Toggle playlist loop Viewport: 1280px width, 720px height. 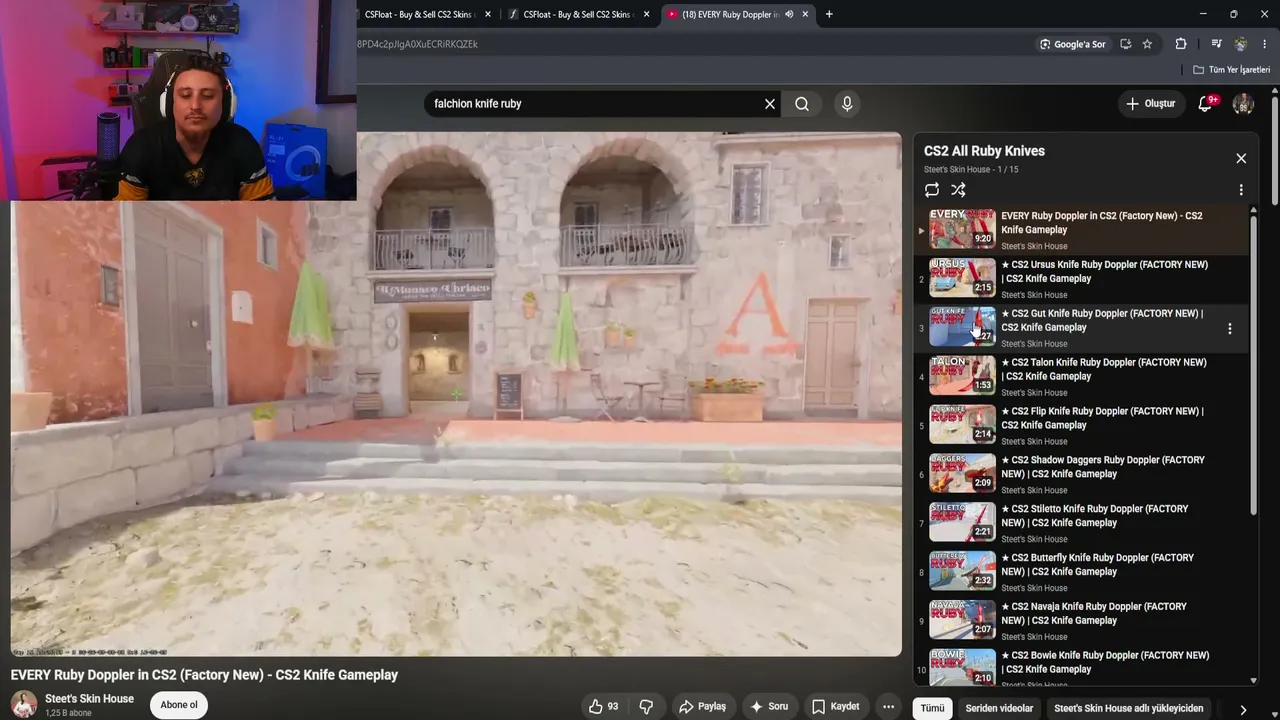[x=932, y=190]
